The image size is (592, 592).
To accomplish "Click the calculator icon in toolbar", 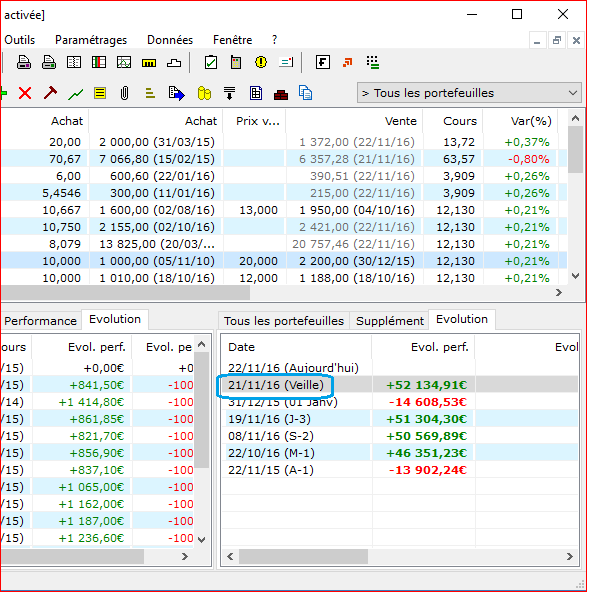I will (x=236, y=62).
